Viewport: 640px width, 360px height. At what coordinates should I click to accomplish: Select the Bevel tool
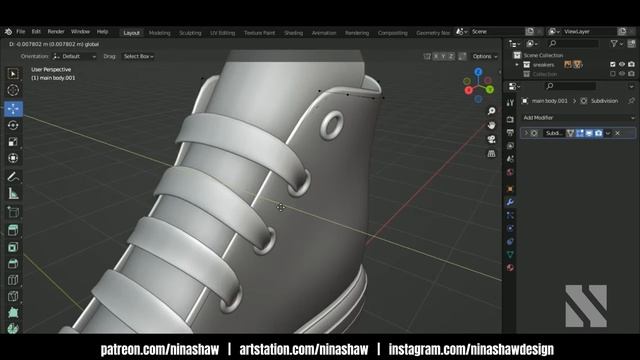pyautogui.click(x=13, y=263)
